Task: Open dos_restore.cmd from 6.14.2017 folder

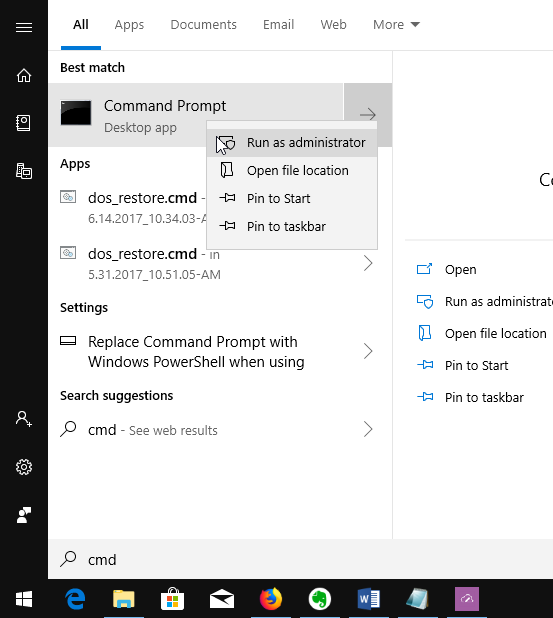Action: [128, 208]
